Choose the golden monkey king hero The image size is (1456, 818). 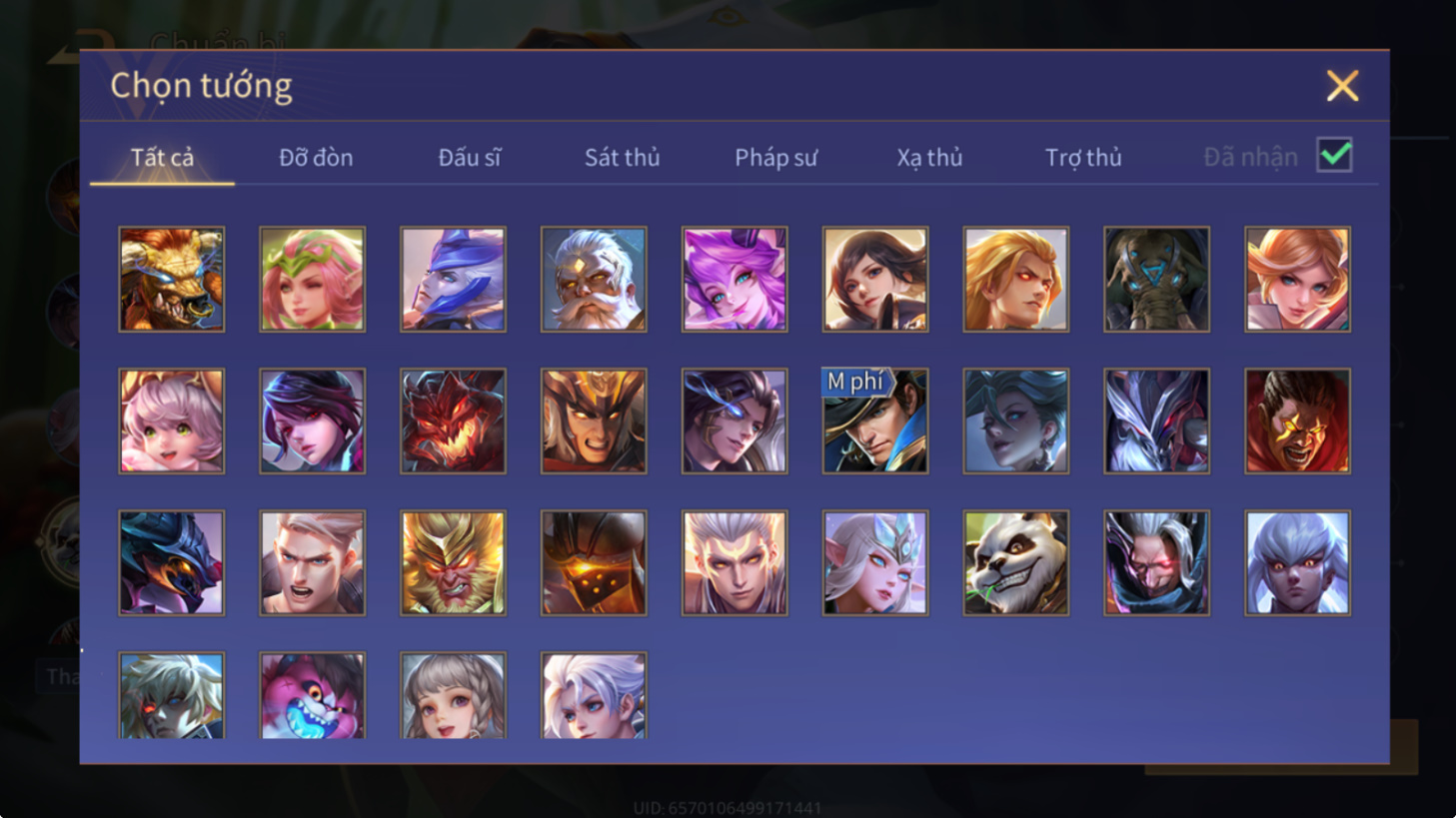tap(453, 563)
